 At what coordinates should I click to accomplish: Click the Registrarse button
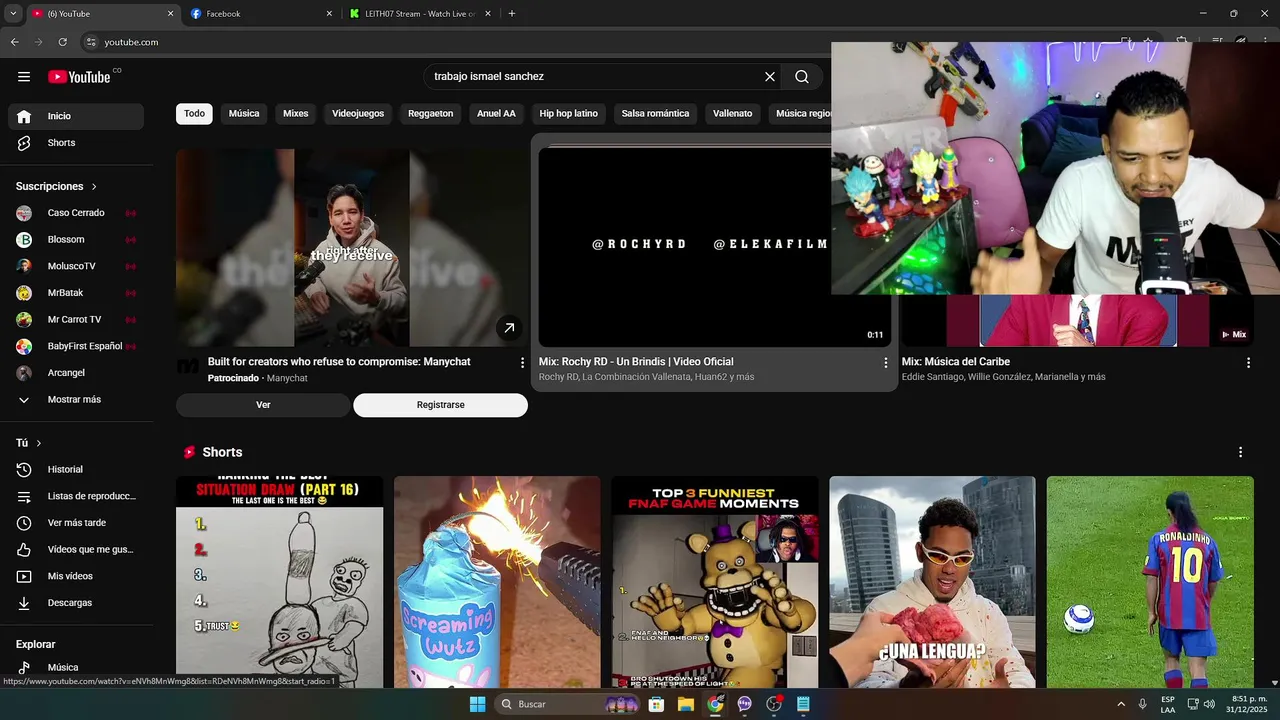coord(440,405)
